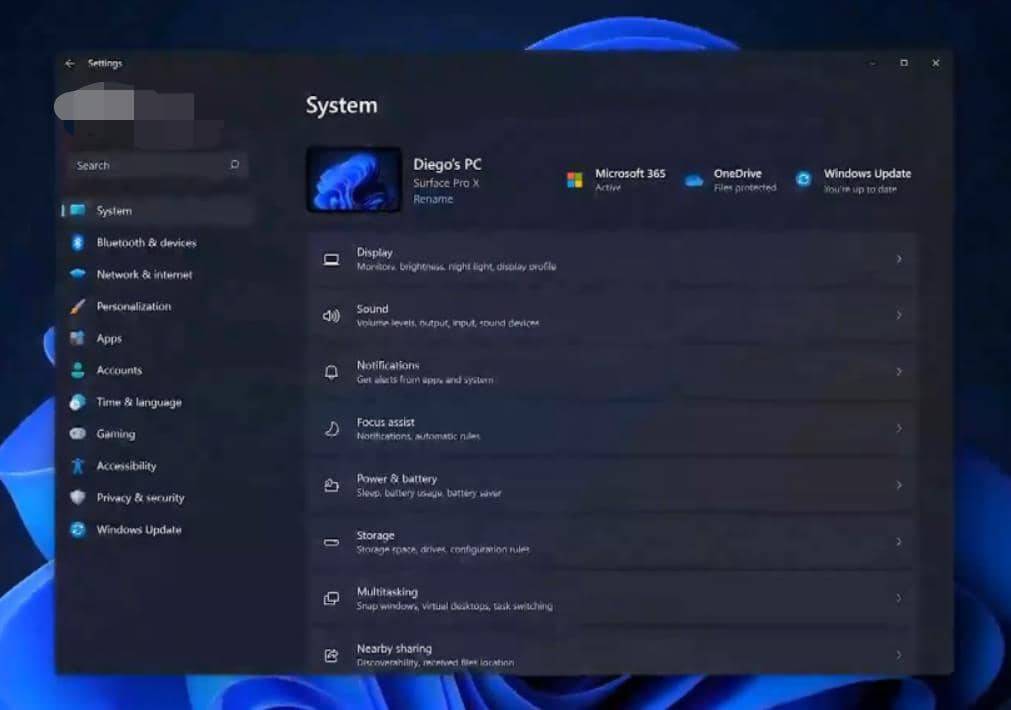
Task: Go back using the Settings back arrow
Action: pyautogui.click(x=69, y=64)
